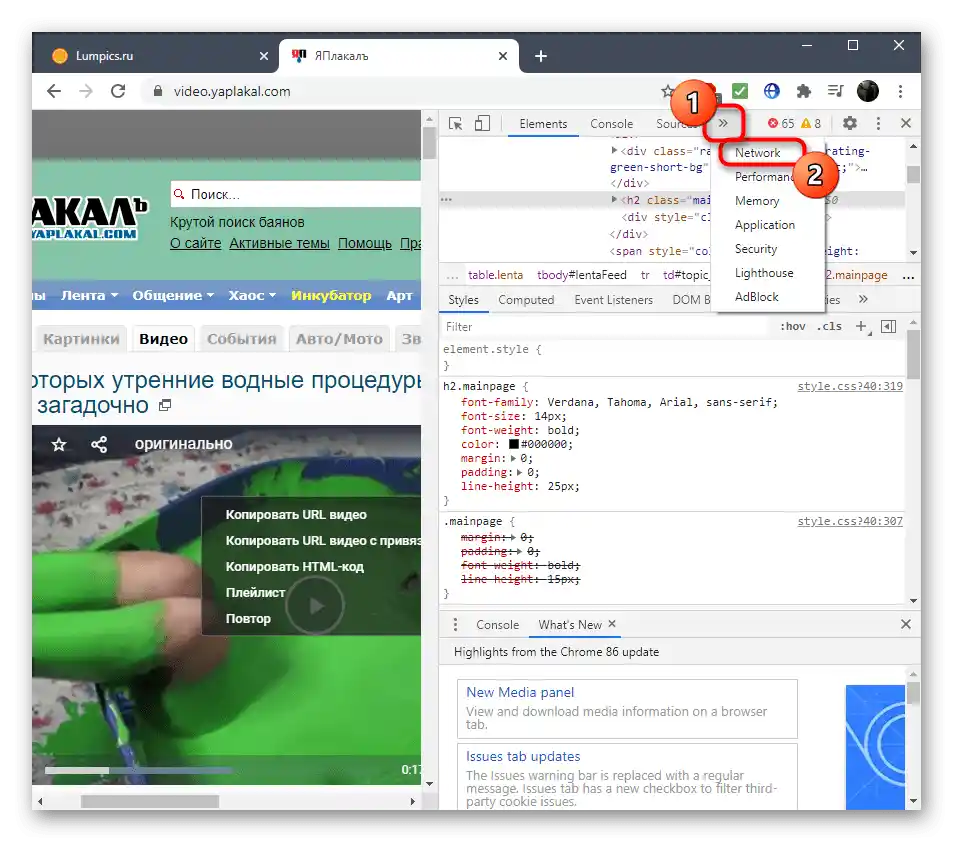Open the style.css?40:319 source link

coord(850,386)
